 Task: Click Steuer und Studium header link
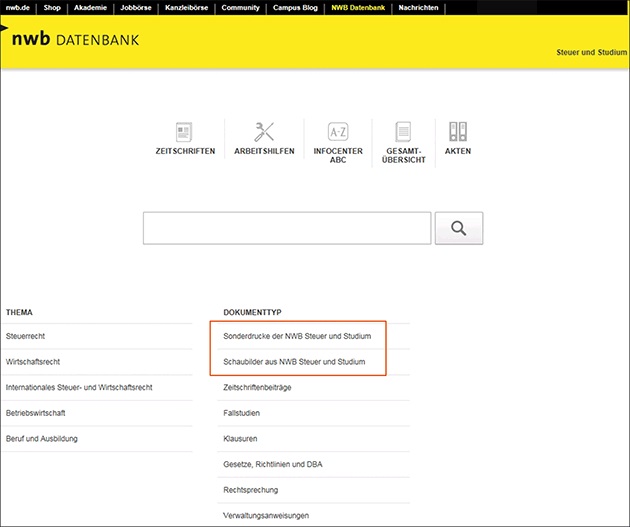(589, 51)
